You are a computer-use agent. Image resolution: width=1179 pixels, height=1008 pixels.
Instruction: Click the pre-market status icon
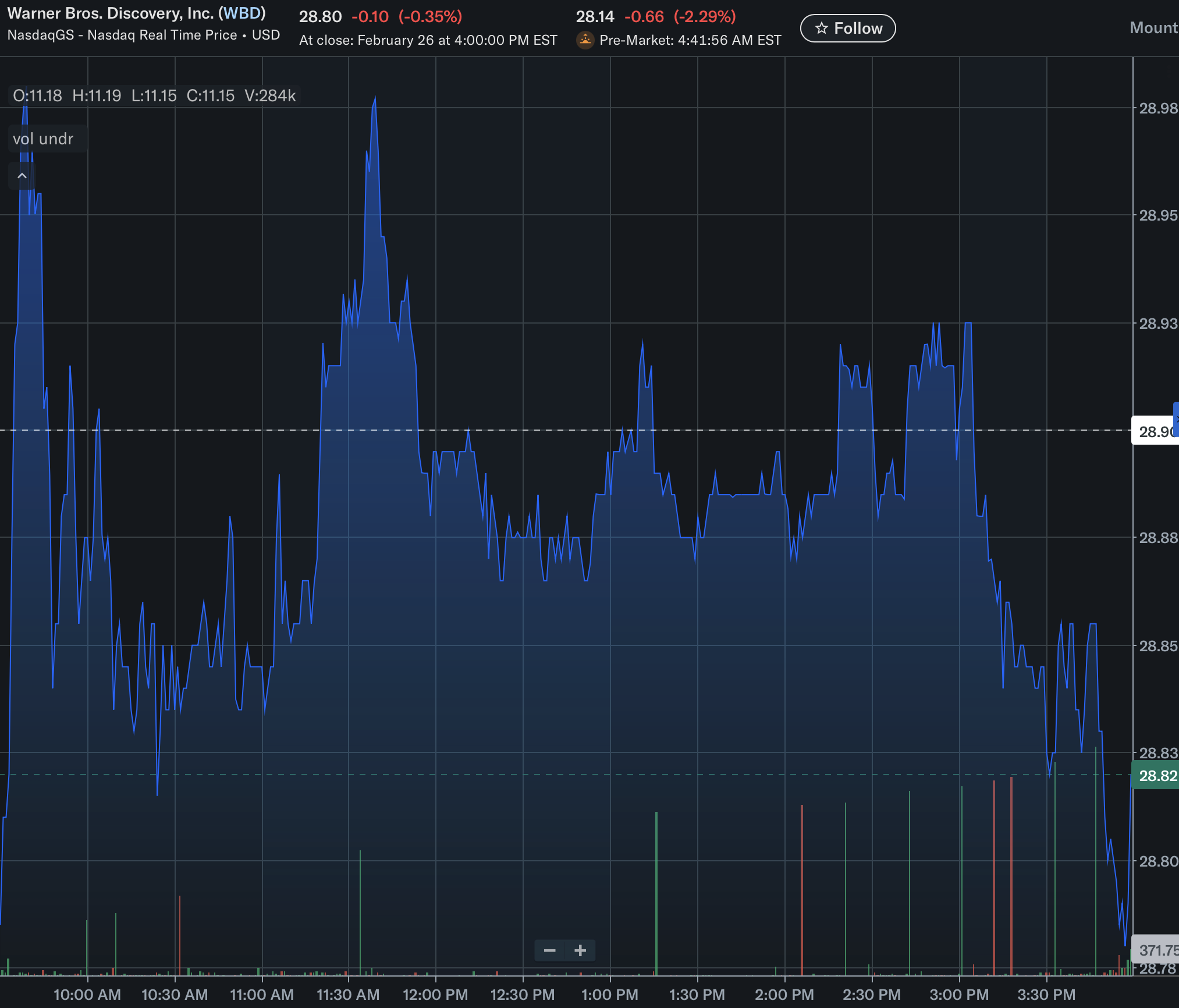click(585, 40)
